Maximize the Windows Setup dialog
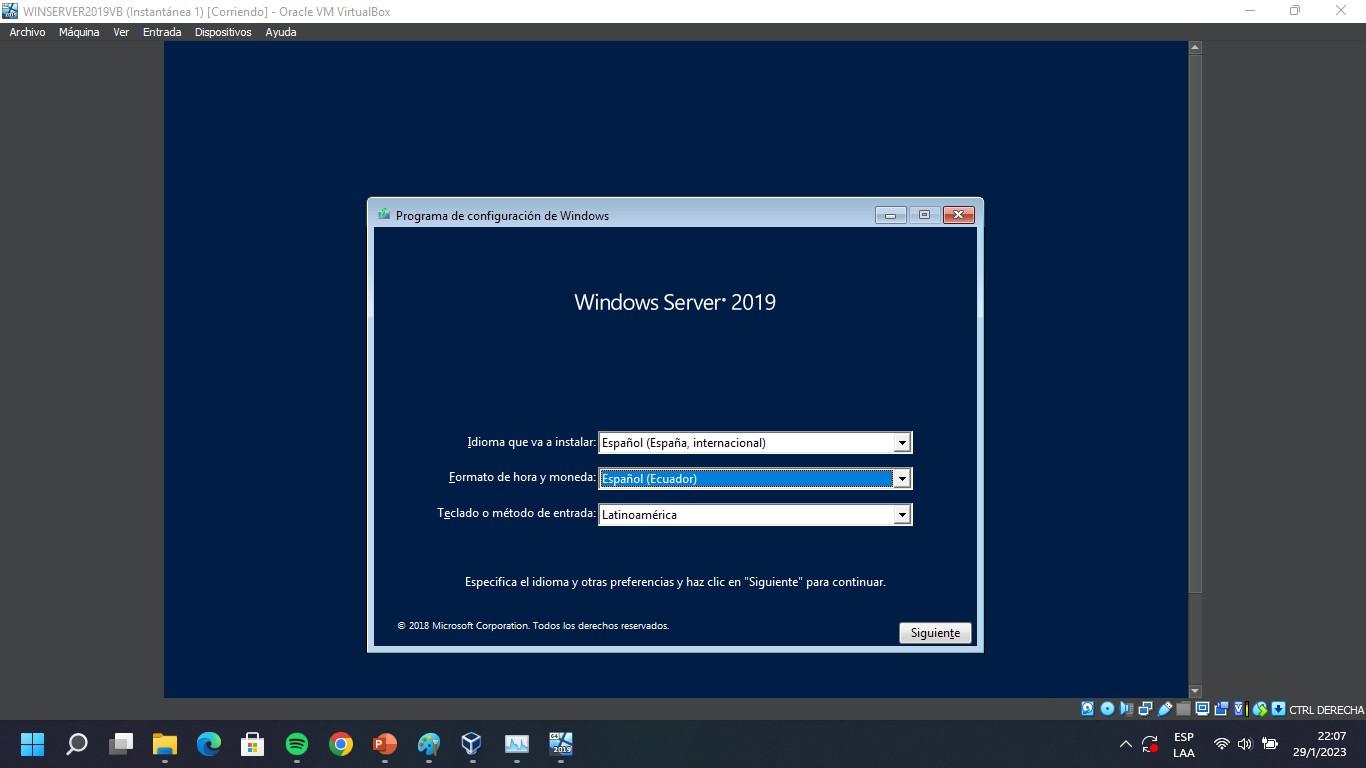1366x768 pixels. (x=924, y=215)
